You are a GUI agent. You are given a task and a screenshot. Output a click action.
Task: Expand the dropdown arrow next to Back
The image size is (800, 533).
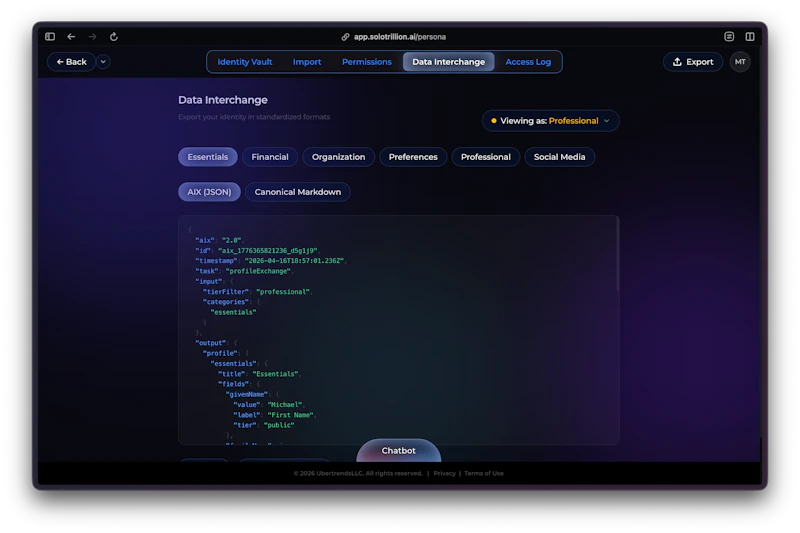click(x=103, y=62)
